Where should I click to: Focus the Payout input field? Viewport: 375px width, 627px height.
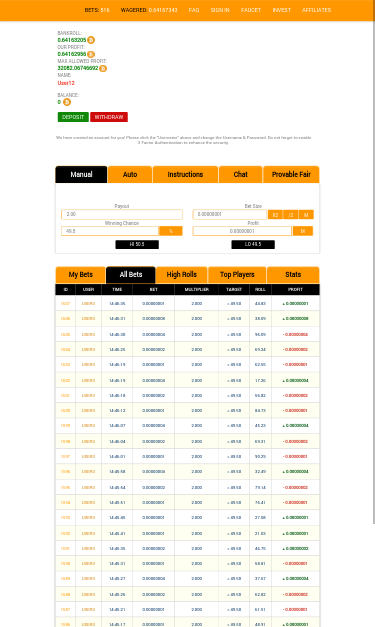[122, 214]
